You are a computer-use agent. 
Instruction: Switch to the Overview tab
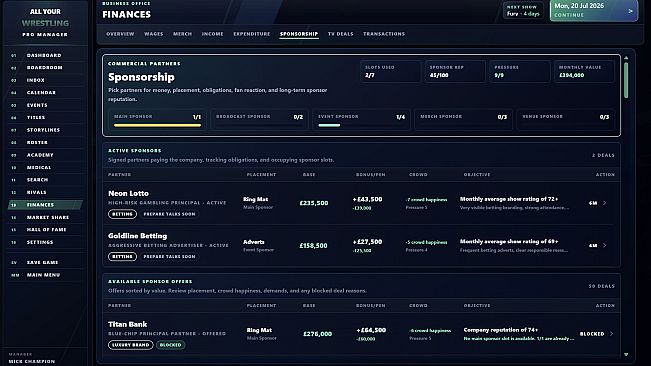[x=120, y=34]
